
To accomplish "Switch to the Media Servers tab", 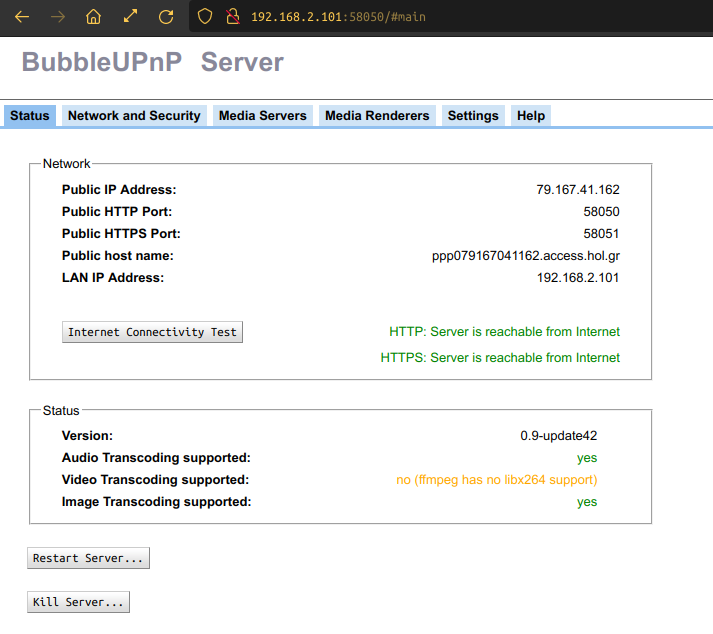I will tap(263, 116).
